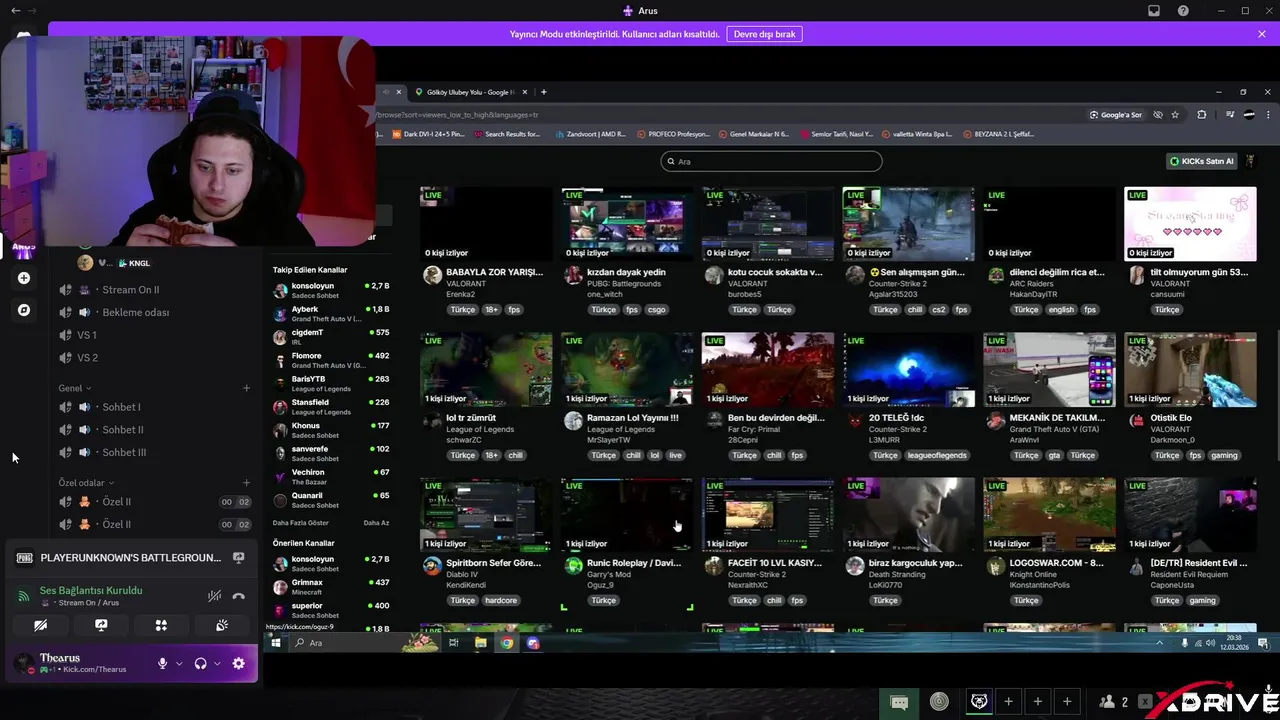Viewport: 1280px width, 720px height.
Task: Open the Kick profile avatar at top right
Action: [x=1250, y=161]
